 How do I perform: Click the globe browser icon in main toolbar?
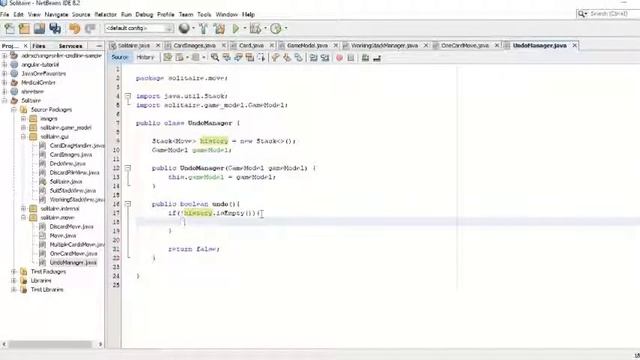[184, 28]
